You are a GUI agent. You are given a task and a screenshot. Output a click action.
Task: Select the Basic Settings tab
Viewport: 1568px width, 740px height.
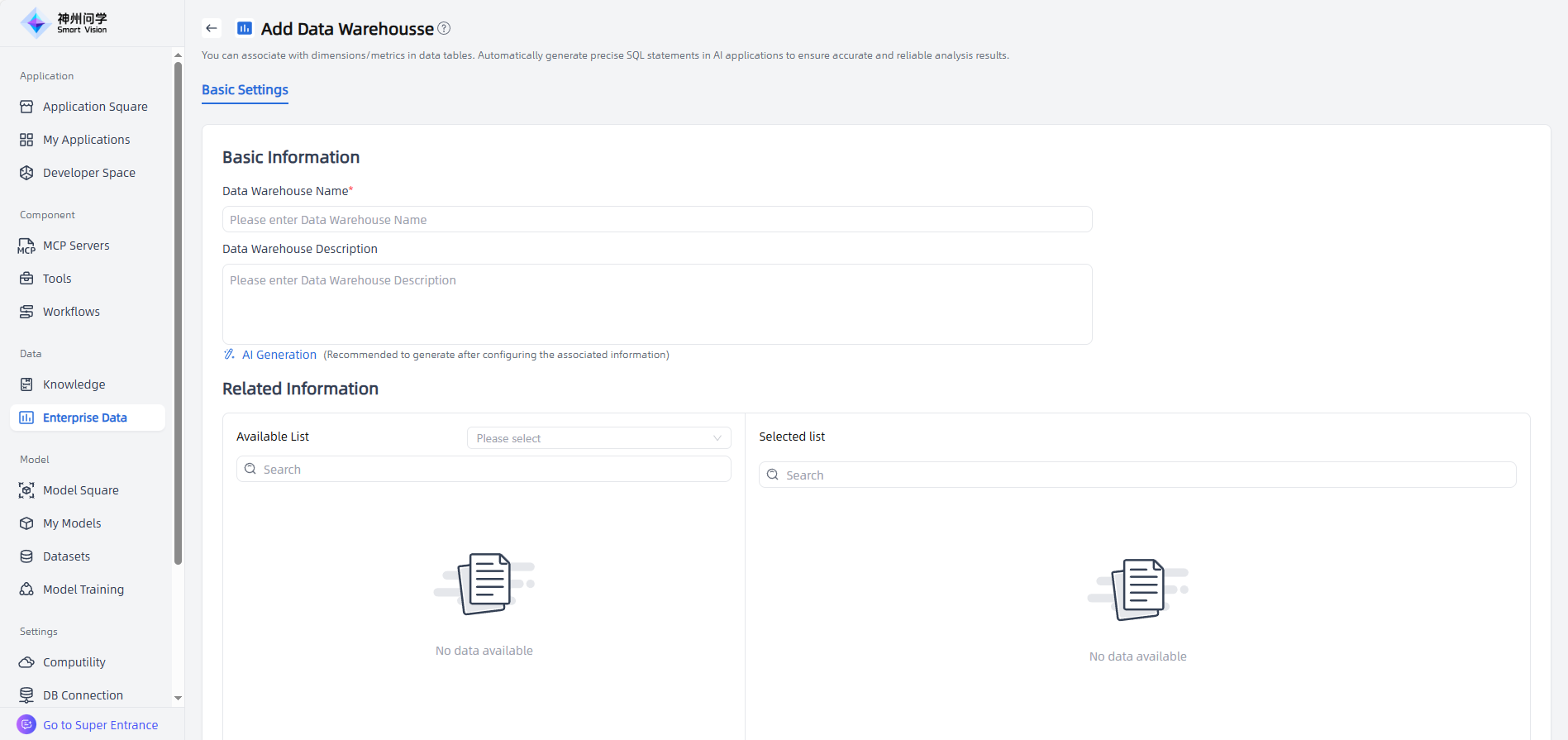pos(245,90)
